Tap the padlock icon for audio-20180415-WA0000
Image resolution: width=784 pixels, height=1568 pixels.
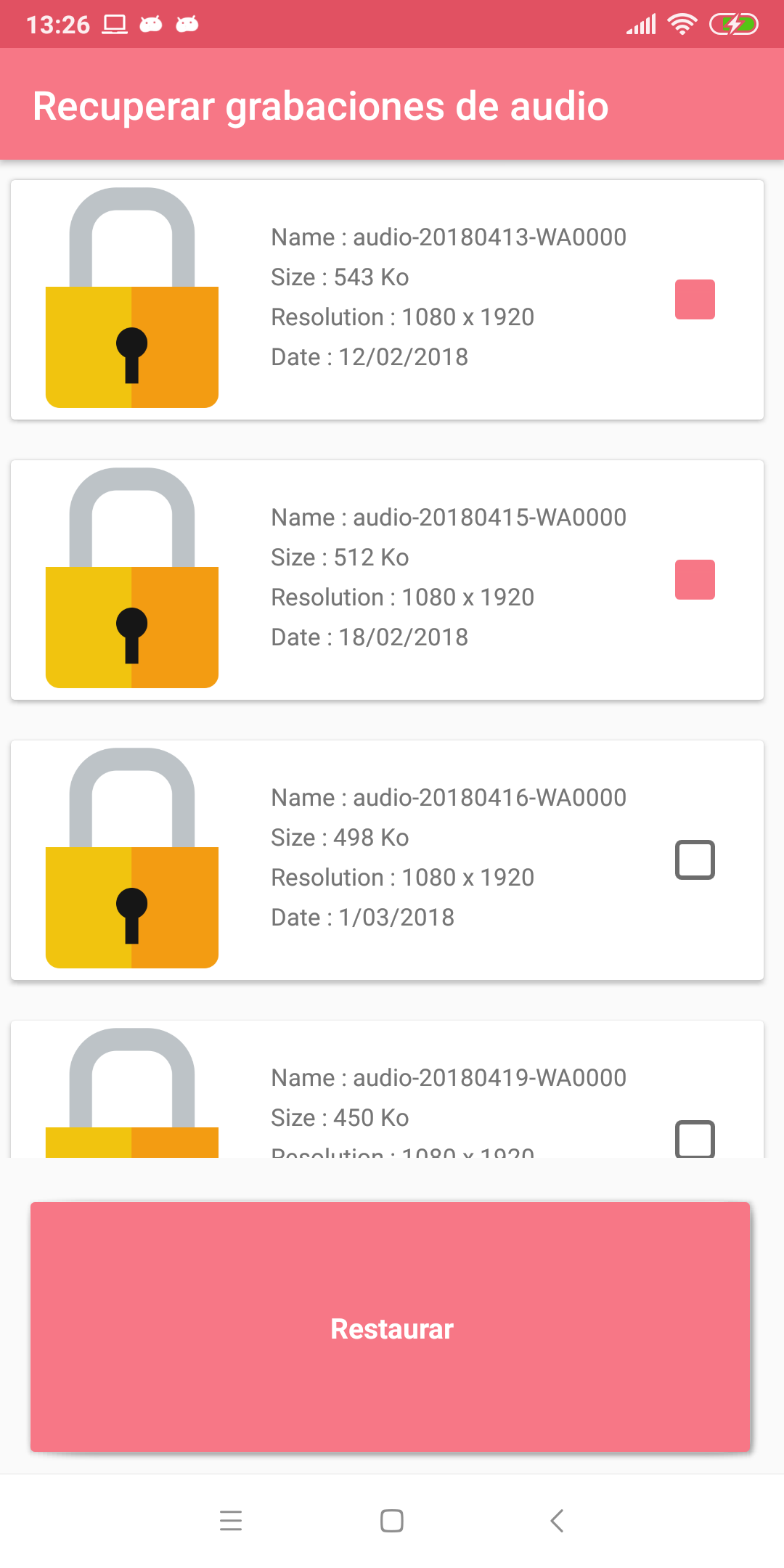point(132,578)
